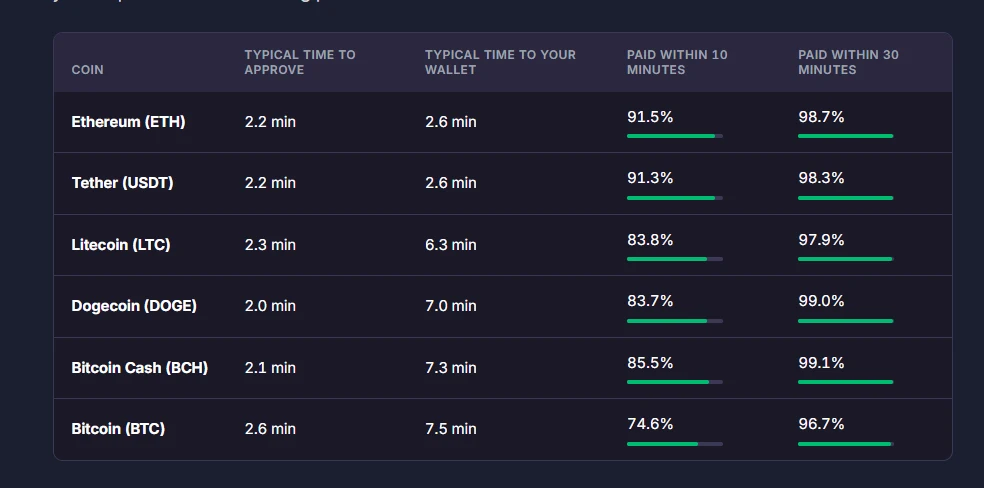Click the 7.3 min wallet time
Image resolution: width=984 pixels, height=488 pixels.
coord(451,368)
